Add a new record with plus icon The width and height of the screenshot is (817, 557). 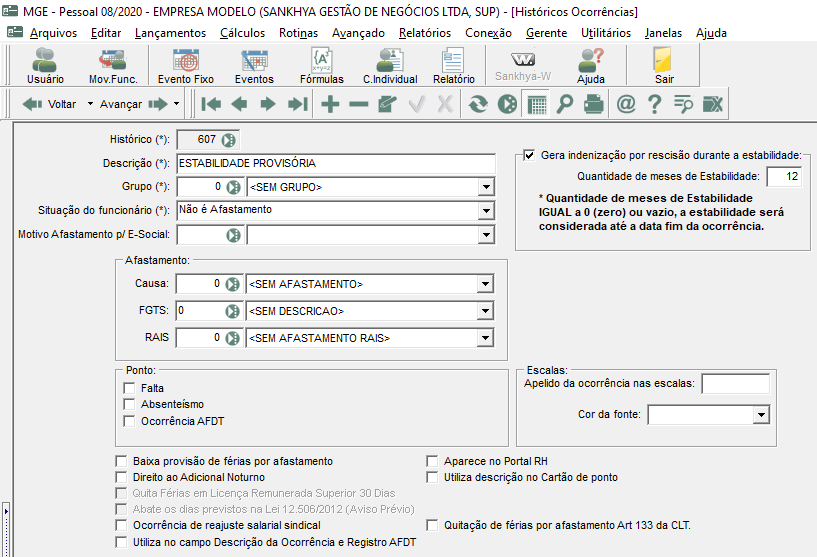point(330,104)
